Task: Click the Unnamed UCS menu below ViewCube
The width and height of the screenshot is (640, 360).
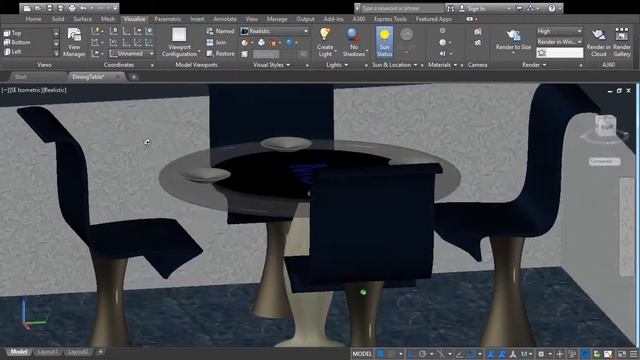Action: (604, 162)
